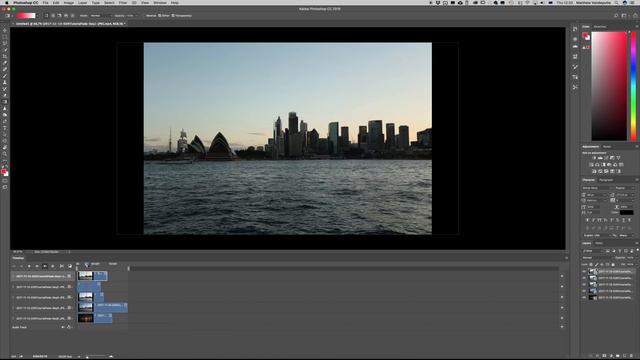Select the Rectangular Marquee tool

point(5,37)
